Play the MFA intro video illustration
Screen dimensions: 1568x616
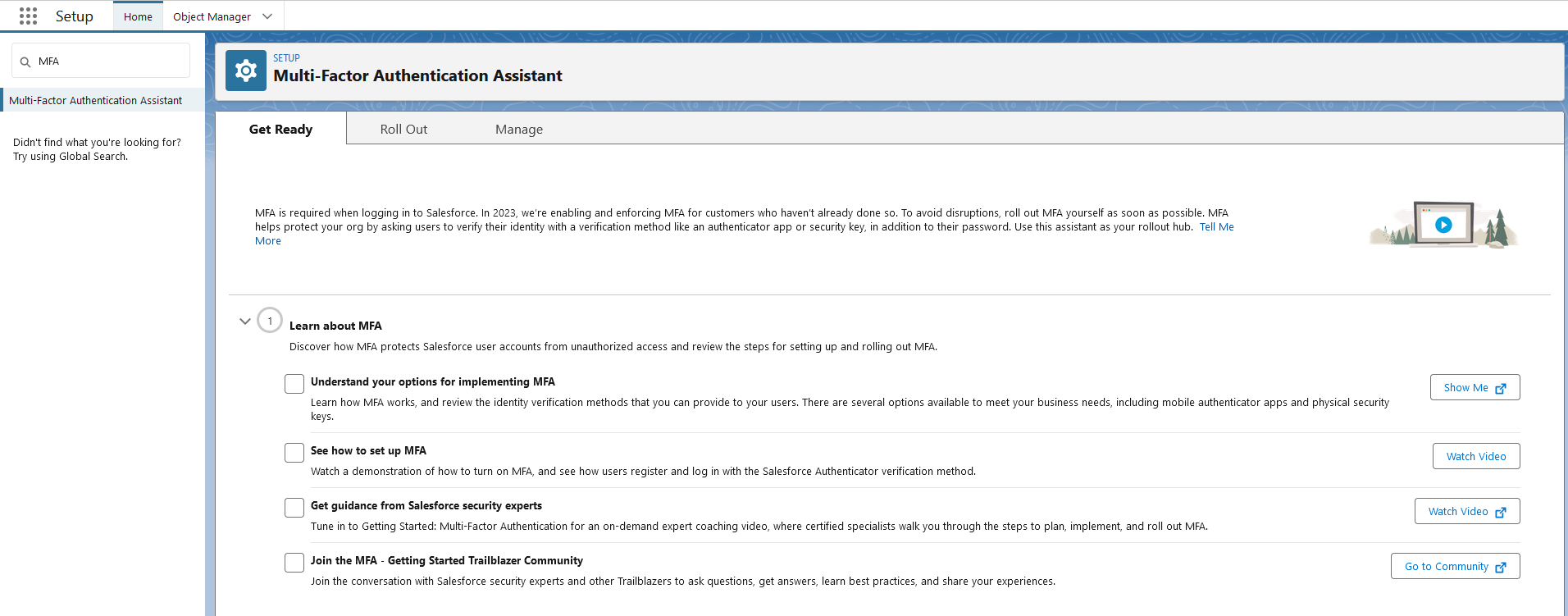click(x=1443, y=225)
